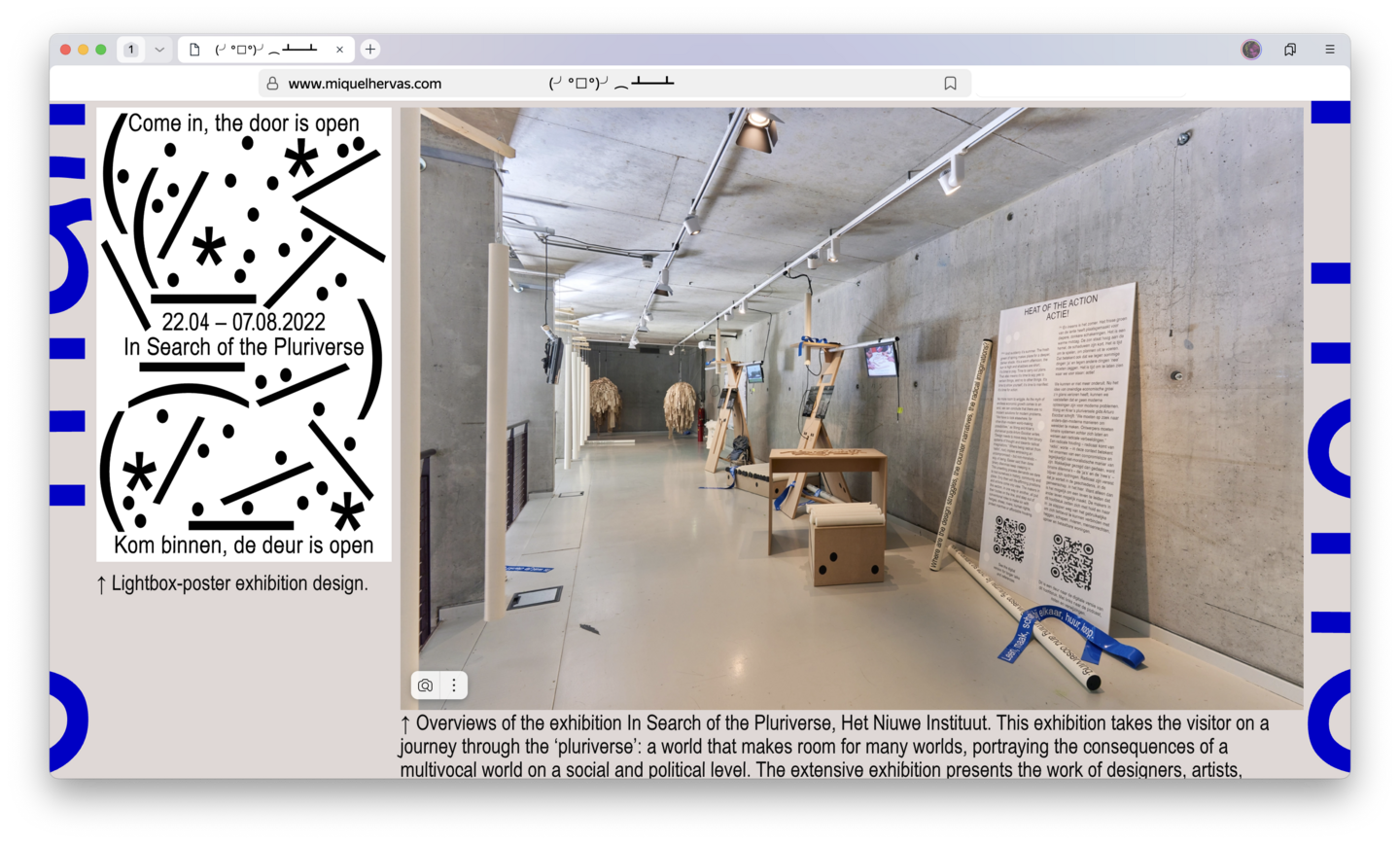The height and width of the screenshot is (844, 1400).
Task: Open the new tab with the plus button
Action: coord(370,50)
